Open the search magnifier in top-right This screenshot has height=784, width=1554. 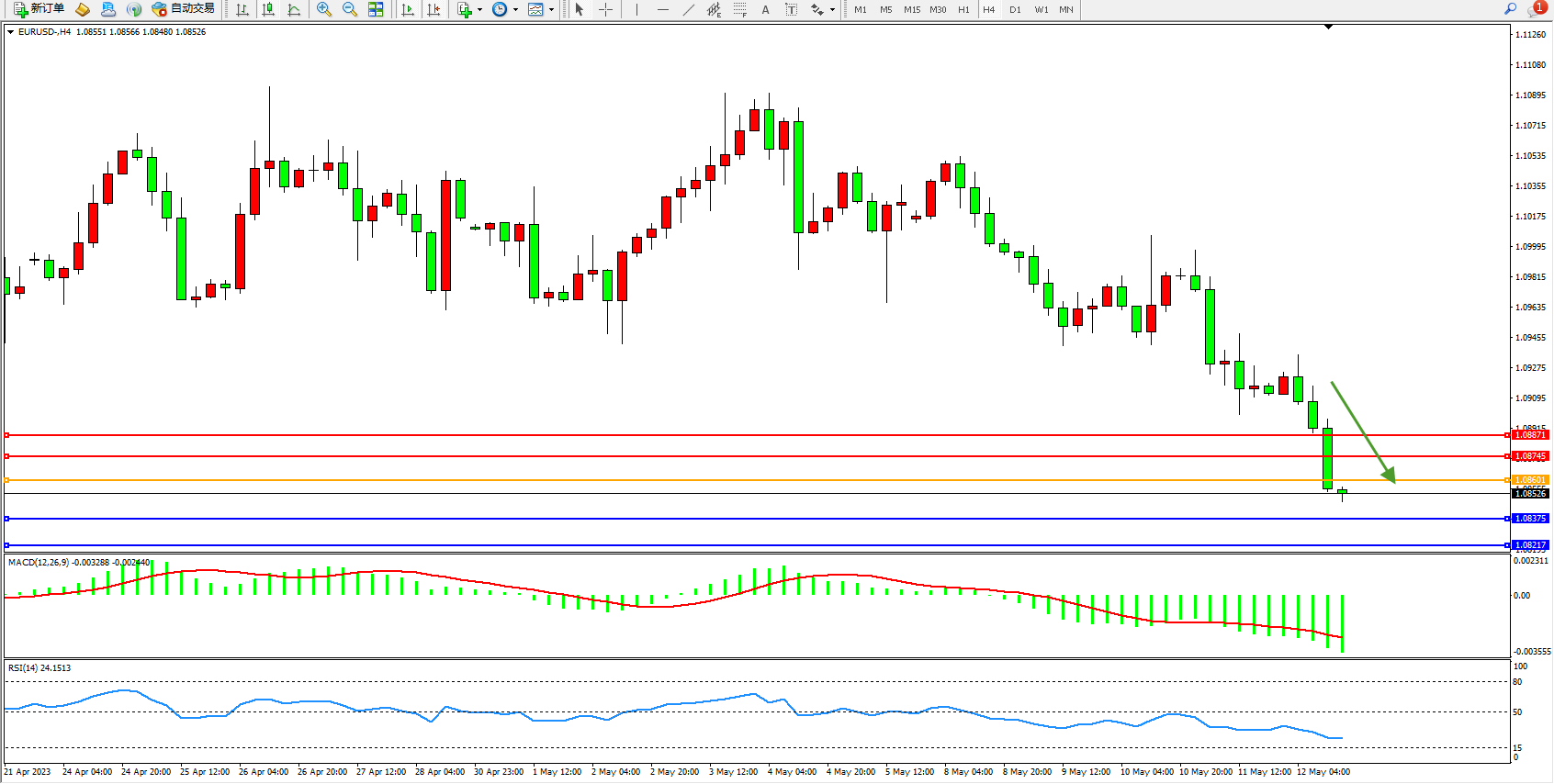(x=1510, y=9)
